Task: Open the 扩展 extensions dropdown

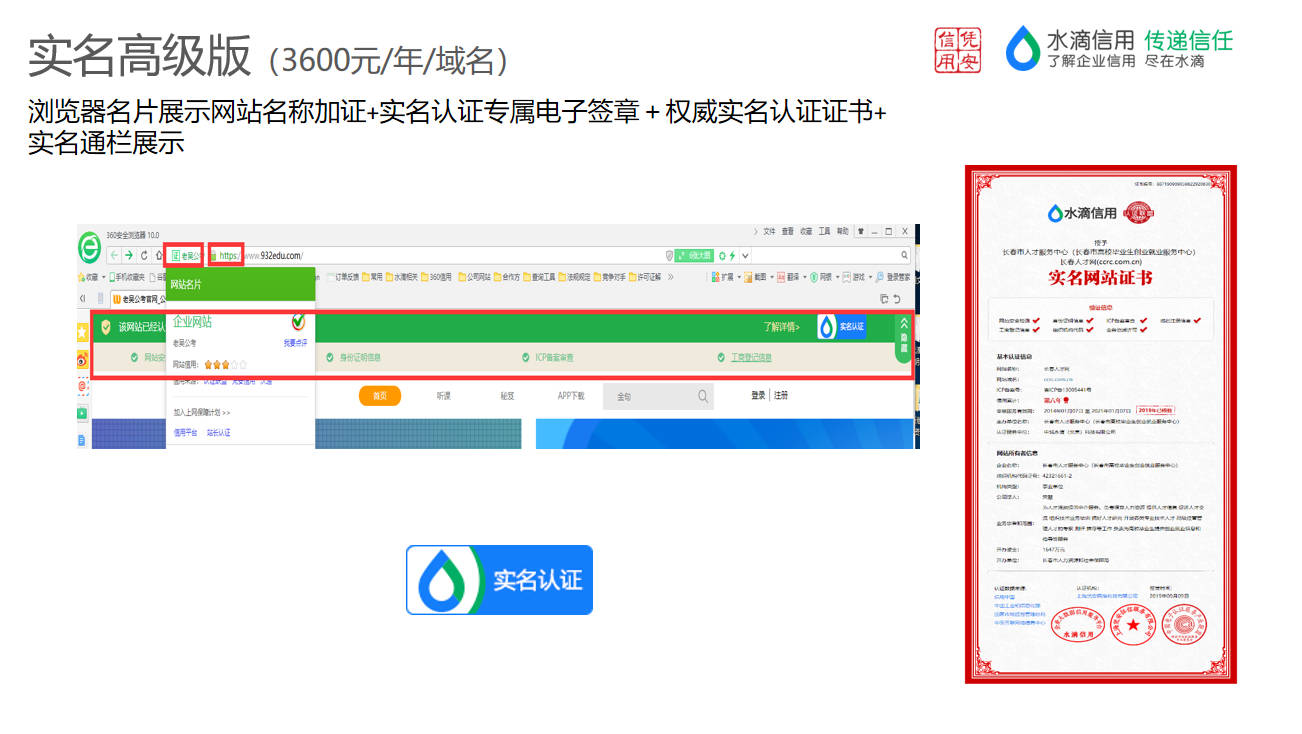Action: click(x=726, y=277)
